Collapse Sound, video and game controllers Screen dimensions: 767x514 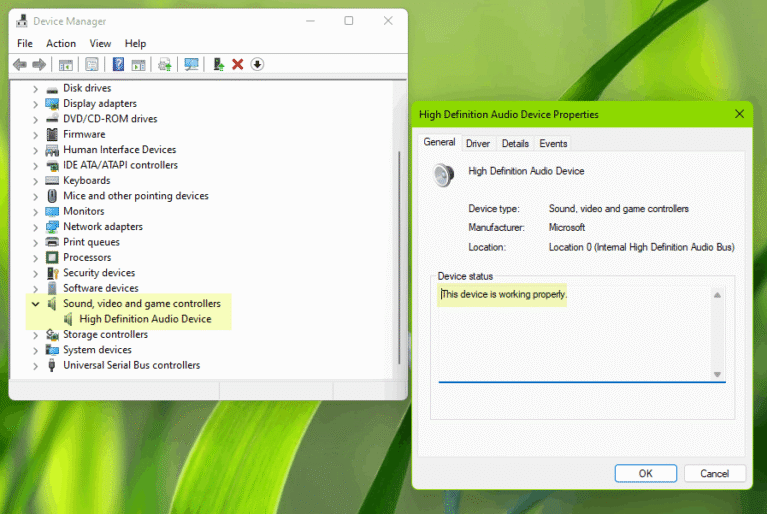[x=36, y=304]
